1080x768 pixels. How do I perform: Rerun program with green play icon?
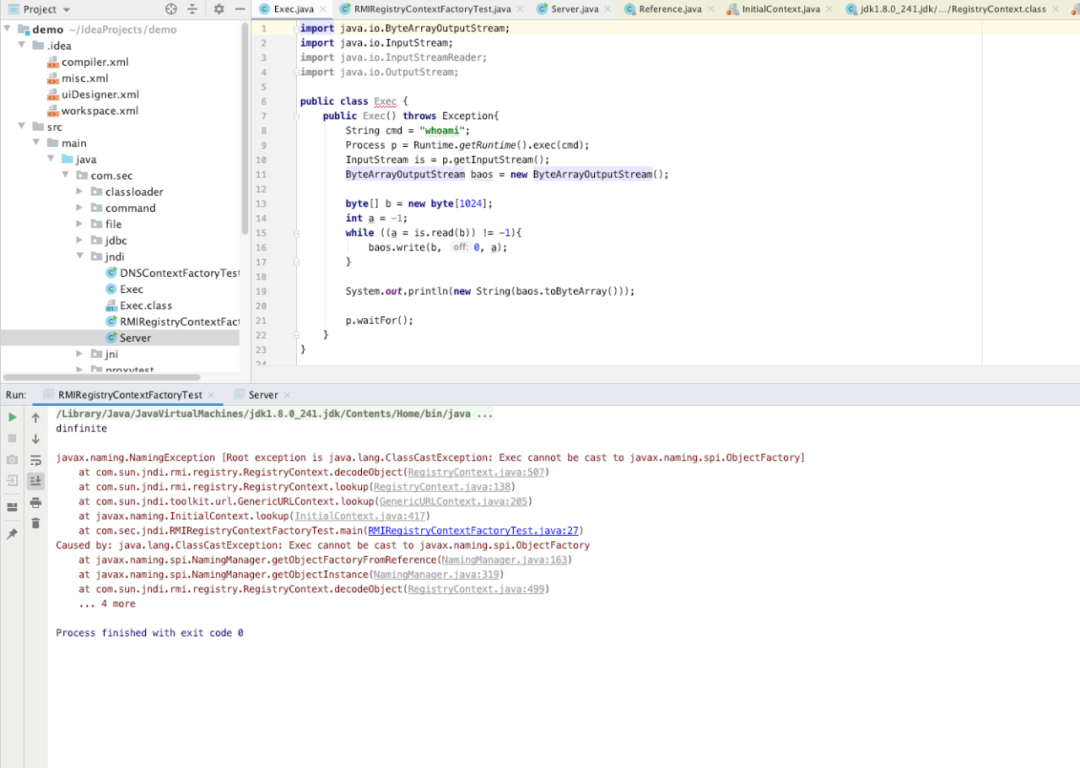coord(12,417)
